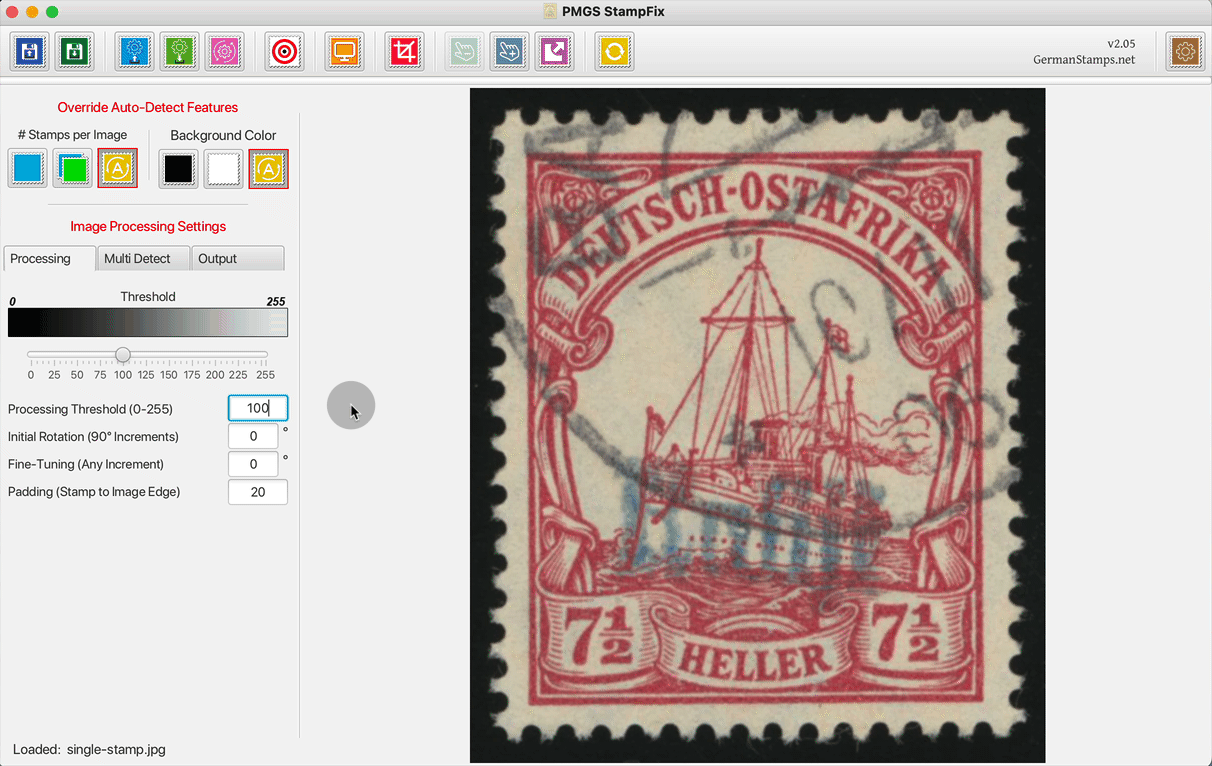Click the Fine-Tuning input field

253,464
